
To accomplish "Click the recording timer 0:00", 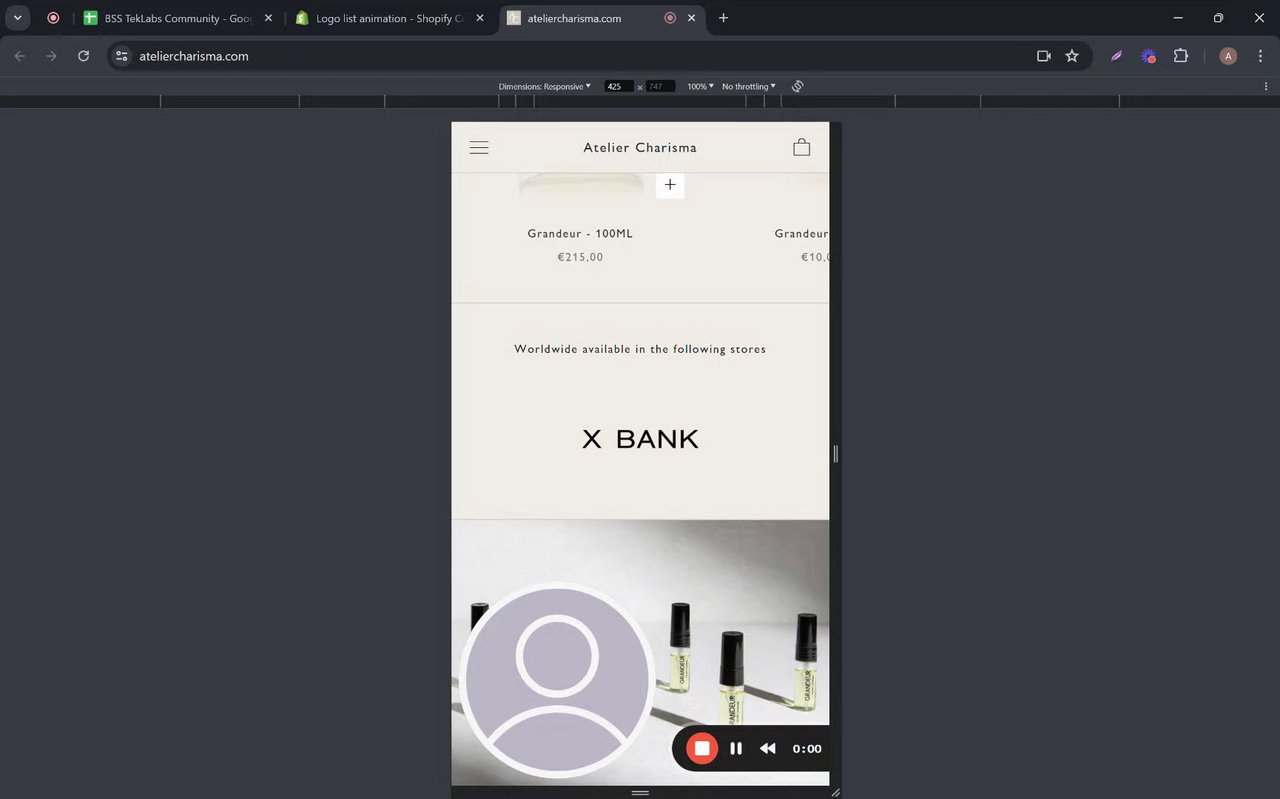I will (x=807, y=748).
